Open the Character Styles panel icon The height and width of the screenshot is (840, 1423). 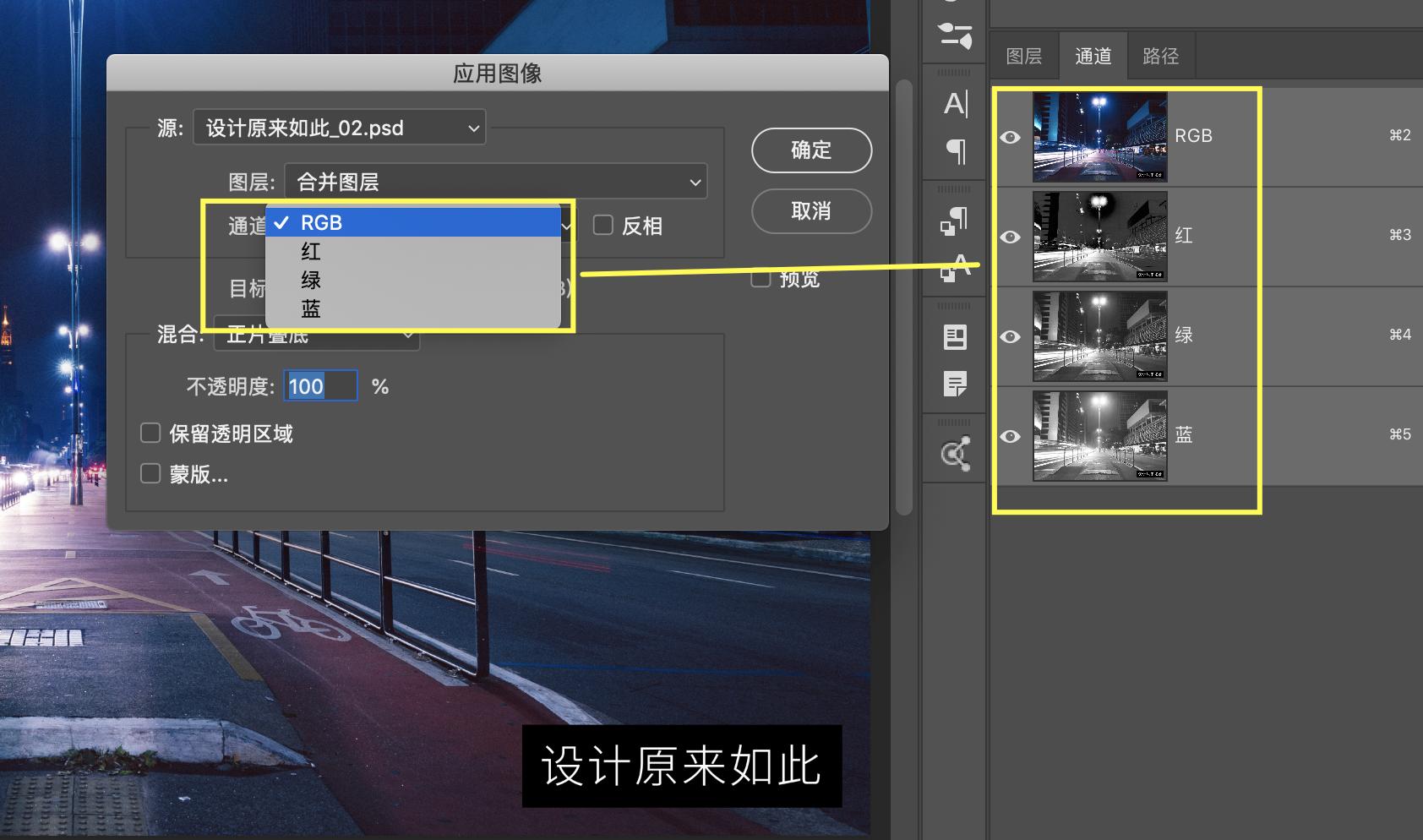pos(954,269)
